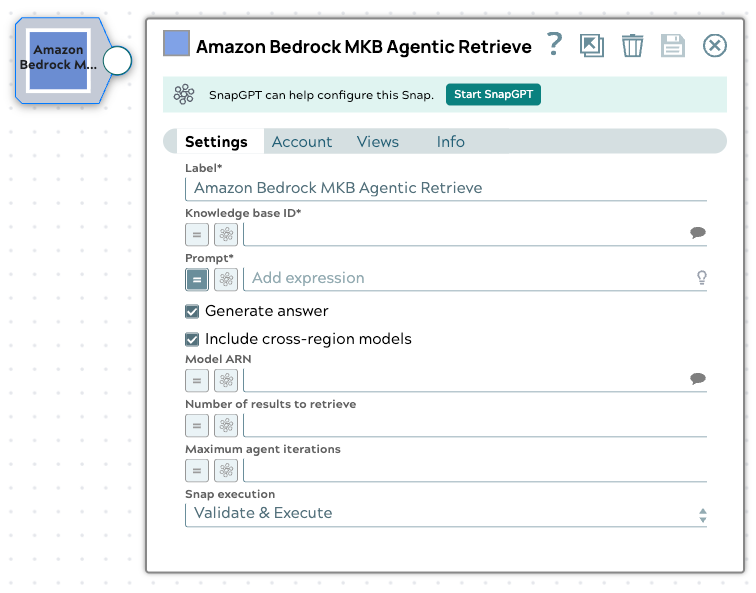
Task: Click Number of results to retrieve field
Action: coord(475,426)
